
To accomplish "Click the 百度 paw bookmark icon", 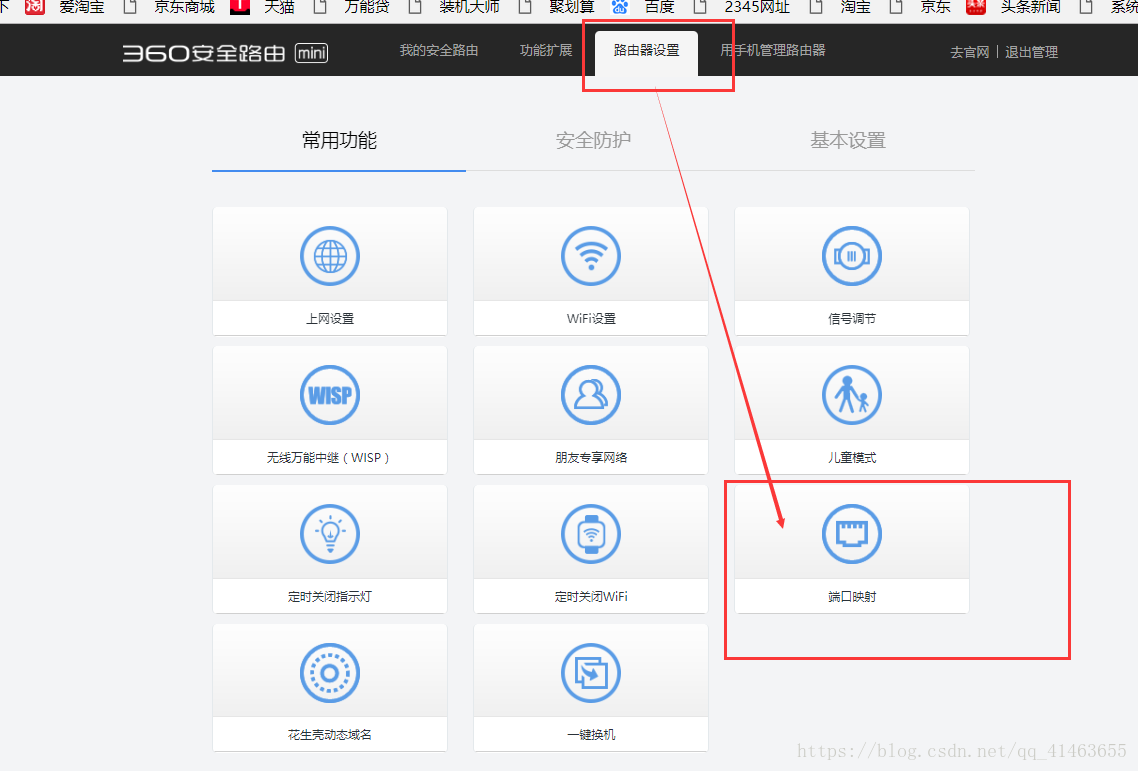I will pos(620,7).
